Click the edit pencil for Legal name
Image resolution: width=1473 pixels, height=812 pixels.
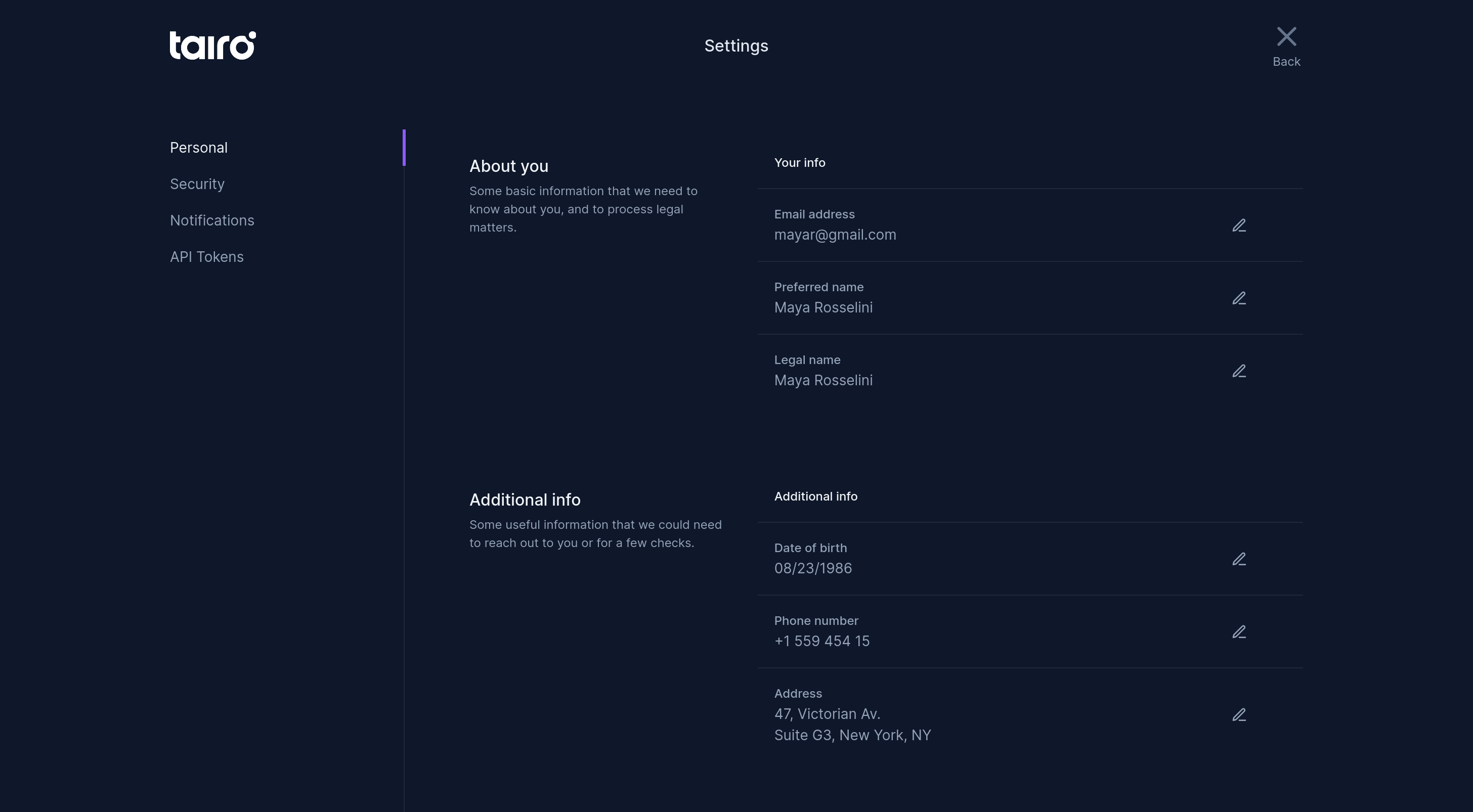point(1239,372)
